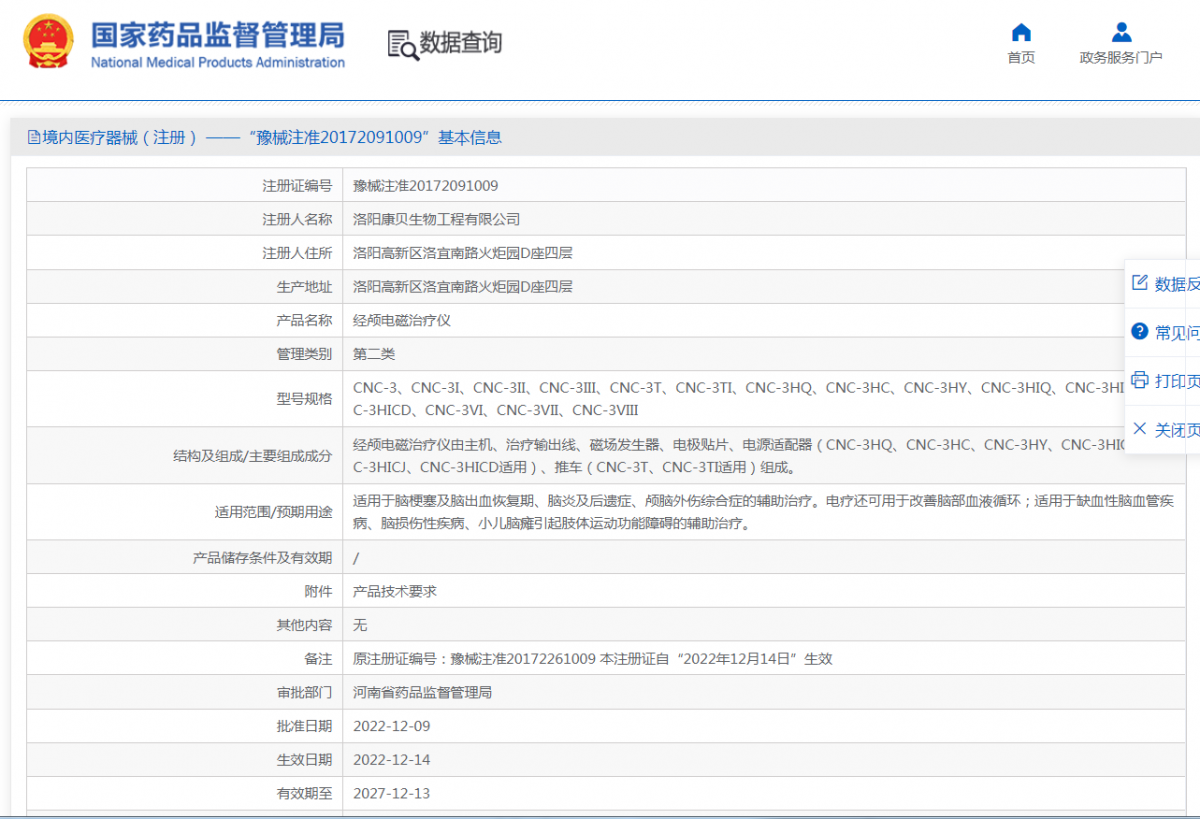Select the 数据反馈 side panel item
The height and width of the screenshot is (819, 1200).
pyautogui.click(x=1164, y=284)
